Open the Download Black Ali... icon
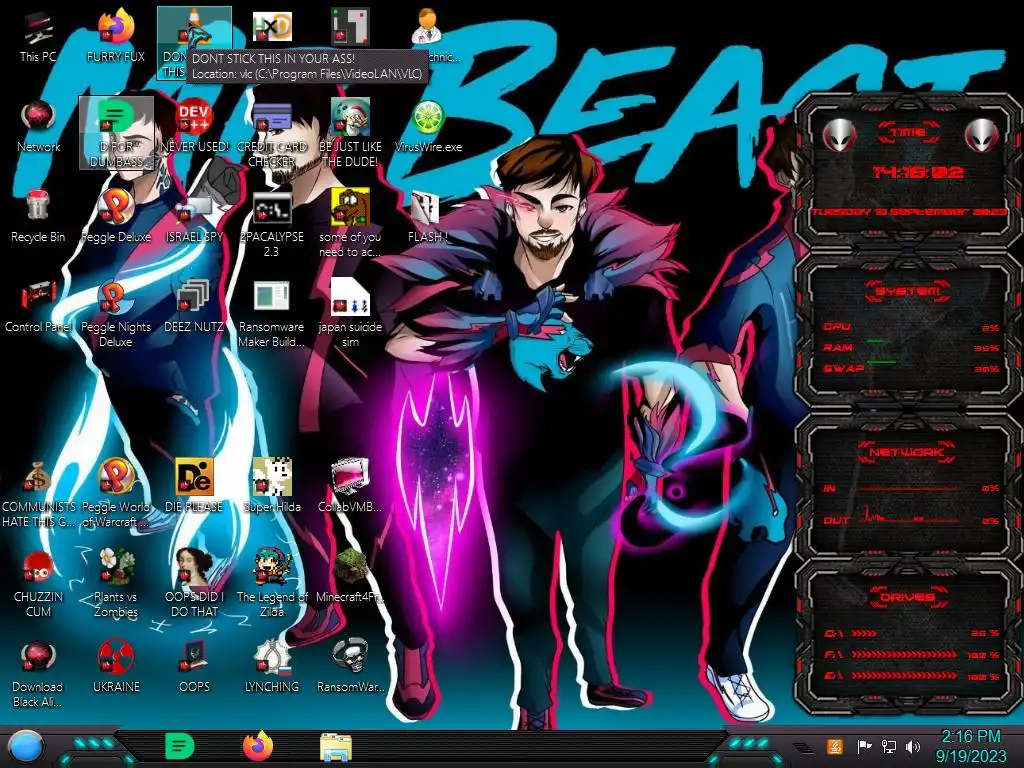This screenshot has width=1024, height=768. 38,673
